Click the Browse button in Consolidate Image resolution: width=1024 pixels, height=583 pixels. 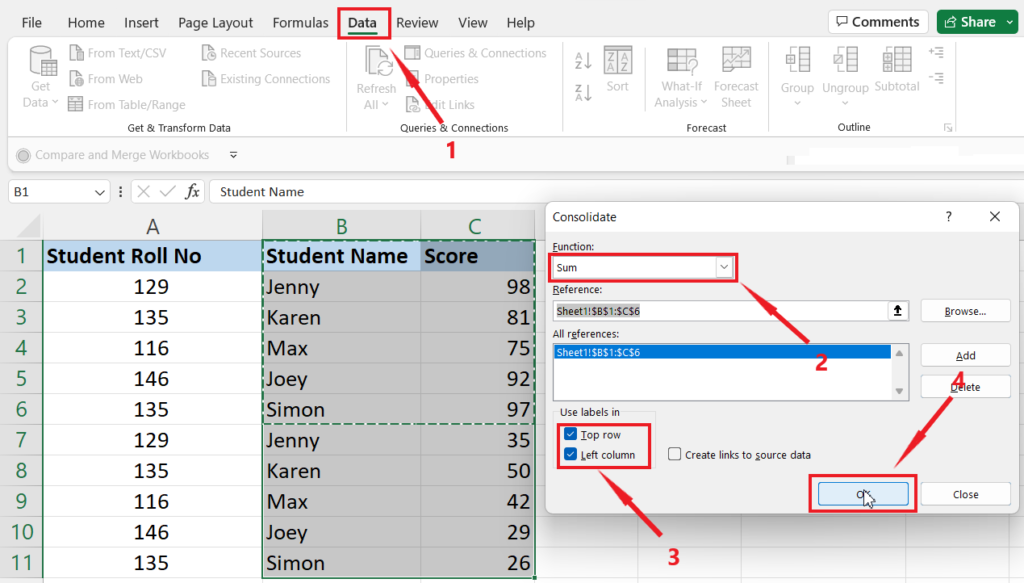(x=964, y=311)
